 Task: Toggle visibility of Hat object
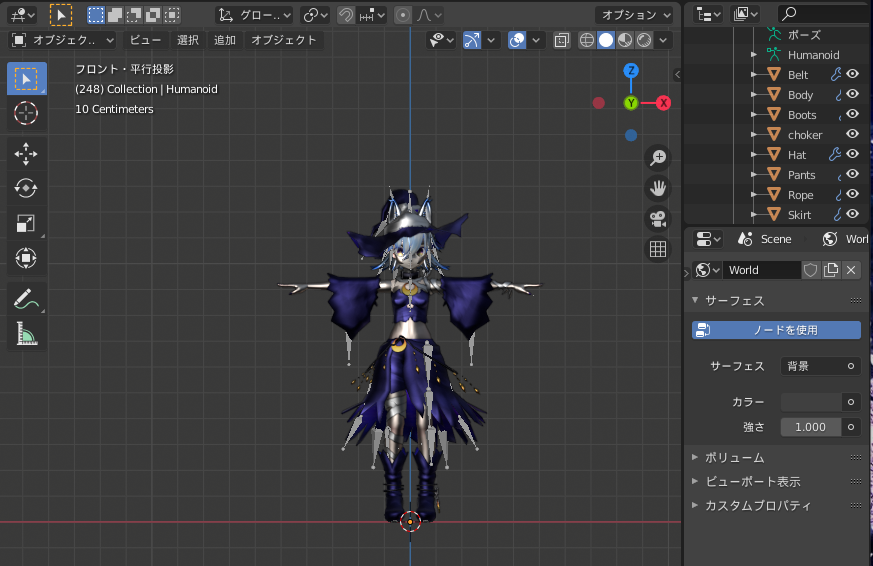pyautogui.click(x=853, y=154)
